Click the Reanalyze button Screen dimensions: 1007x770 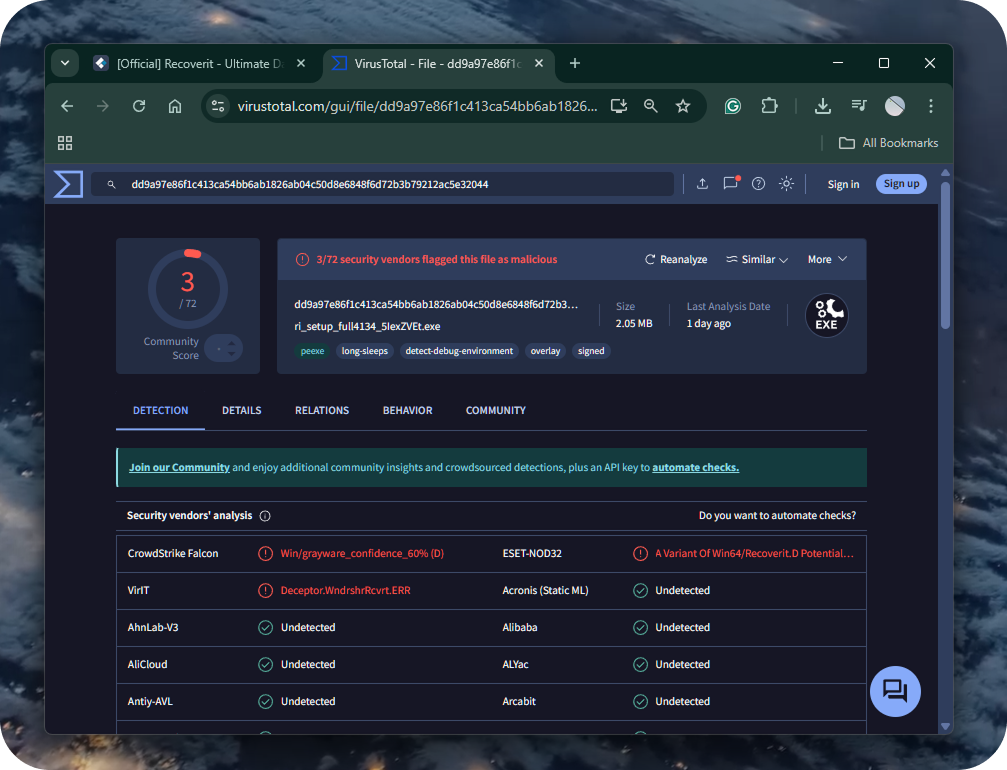pos(676,259)
